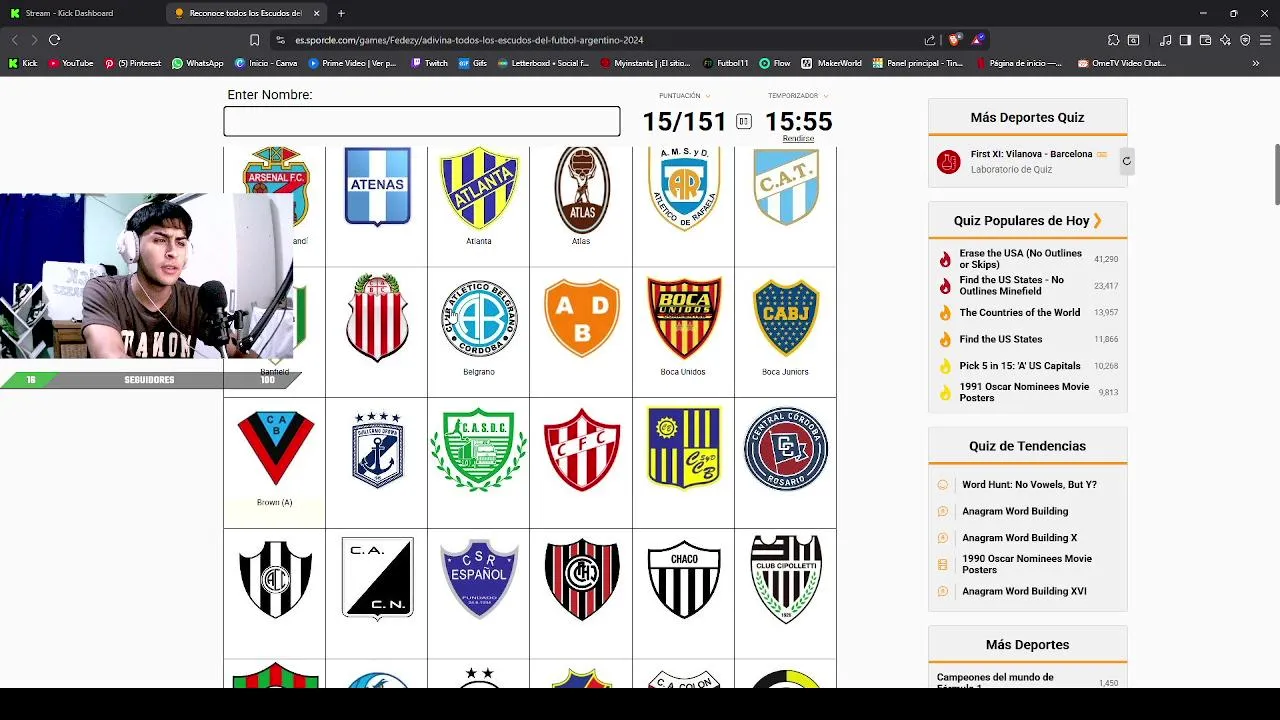
Task: Switch to Stream - Kick Dashboard tab
Action: (69, 13)
